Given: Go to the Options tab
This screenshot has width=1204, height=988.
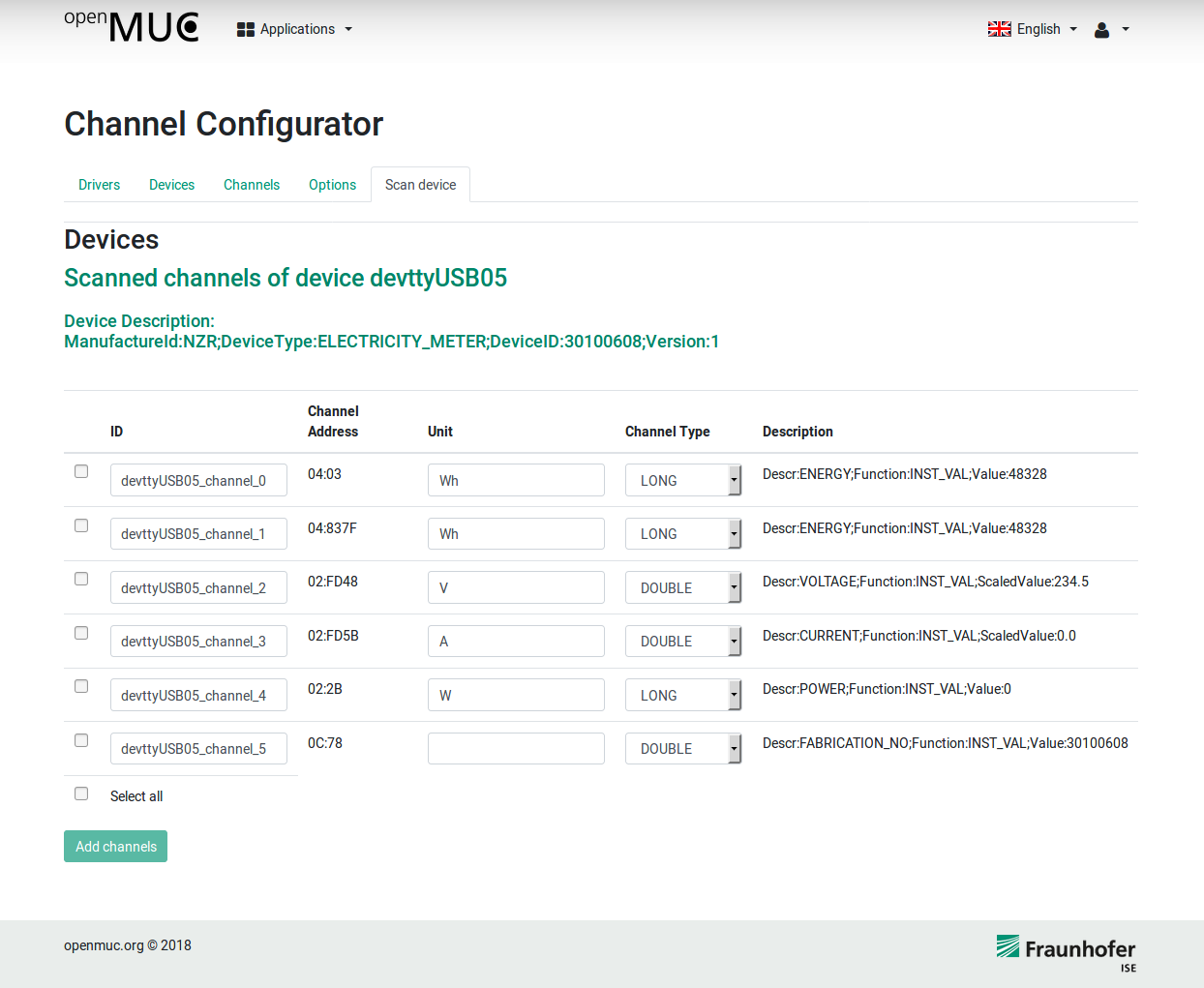Looking at the screenshot, I should tap(332, 185).
